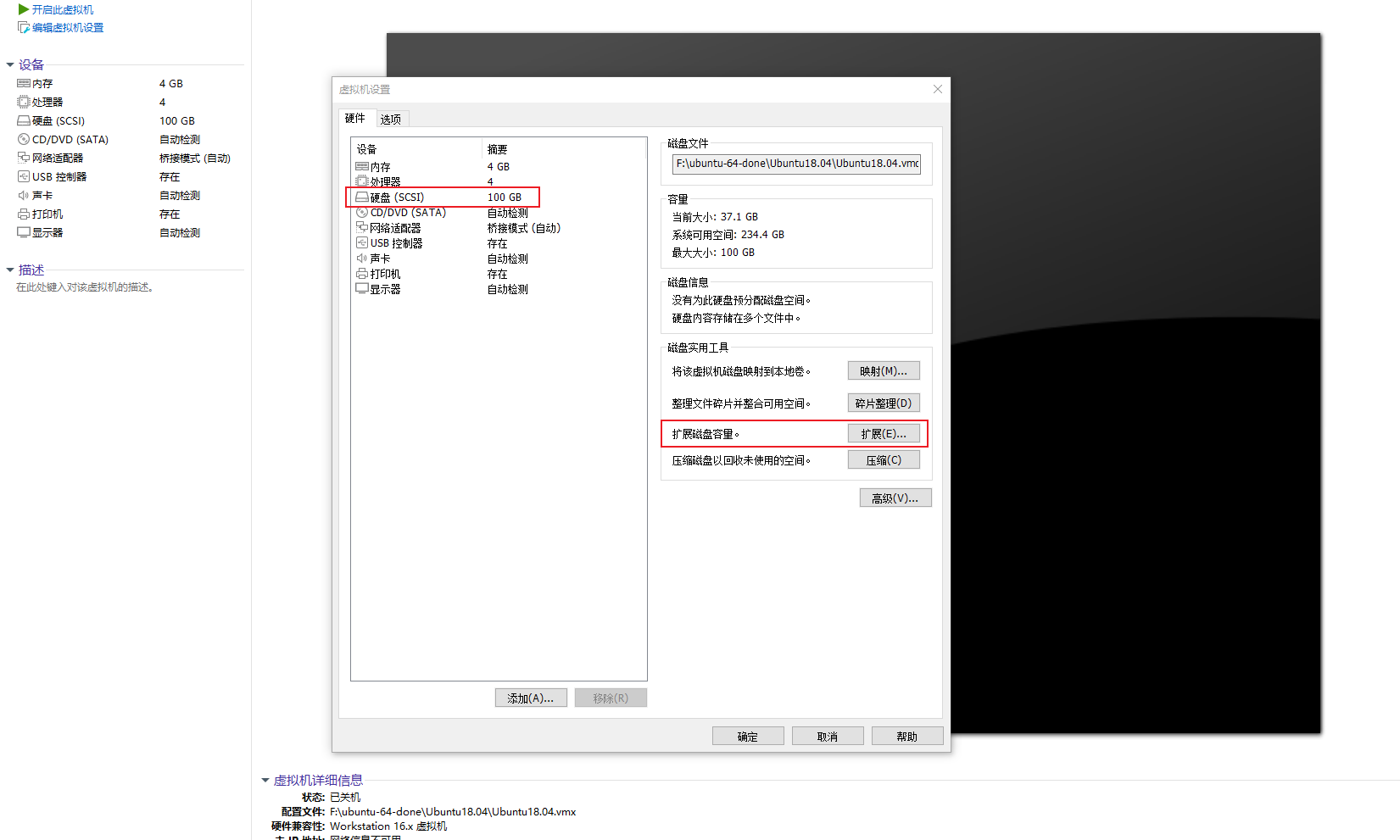Confirm with the 确定 button
The width and height of the screenshot is (1400, 840).
(x=748, y=736)
